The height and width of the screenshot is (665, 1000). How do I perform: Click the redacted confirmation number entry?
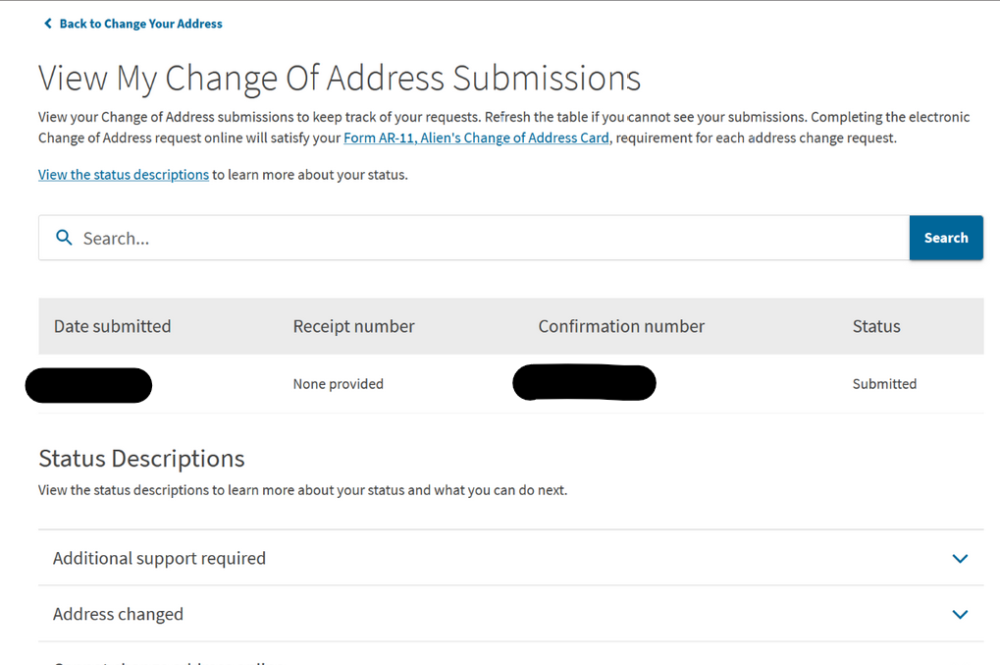584,383
